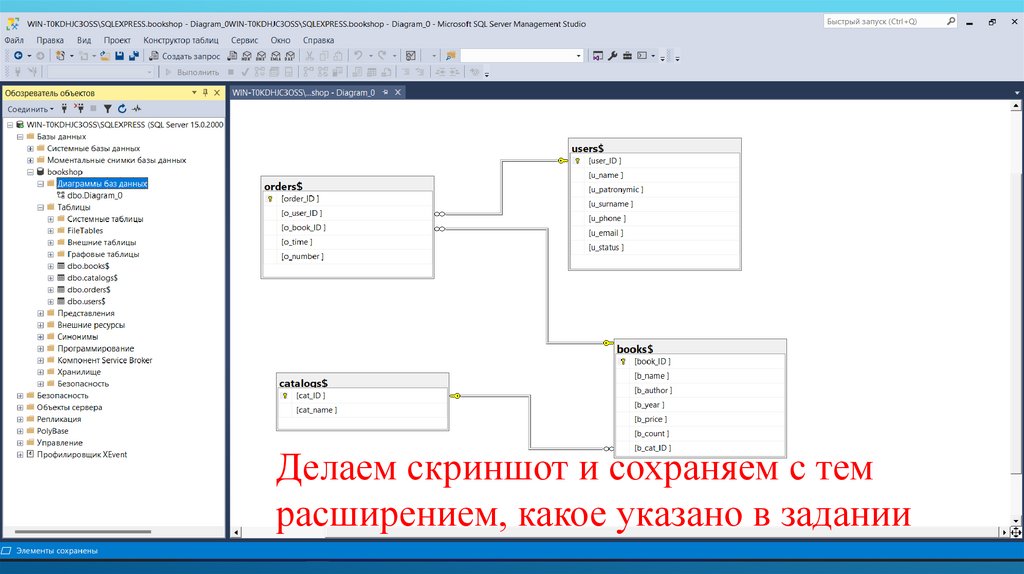Collapse the Таблицы folder
The height and width of the screenshot is (574, 1024).
(40, 207)
